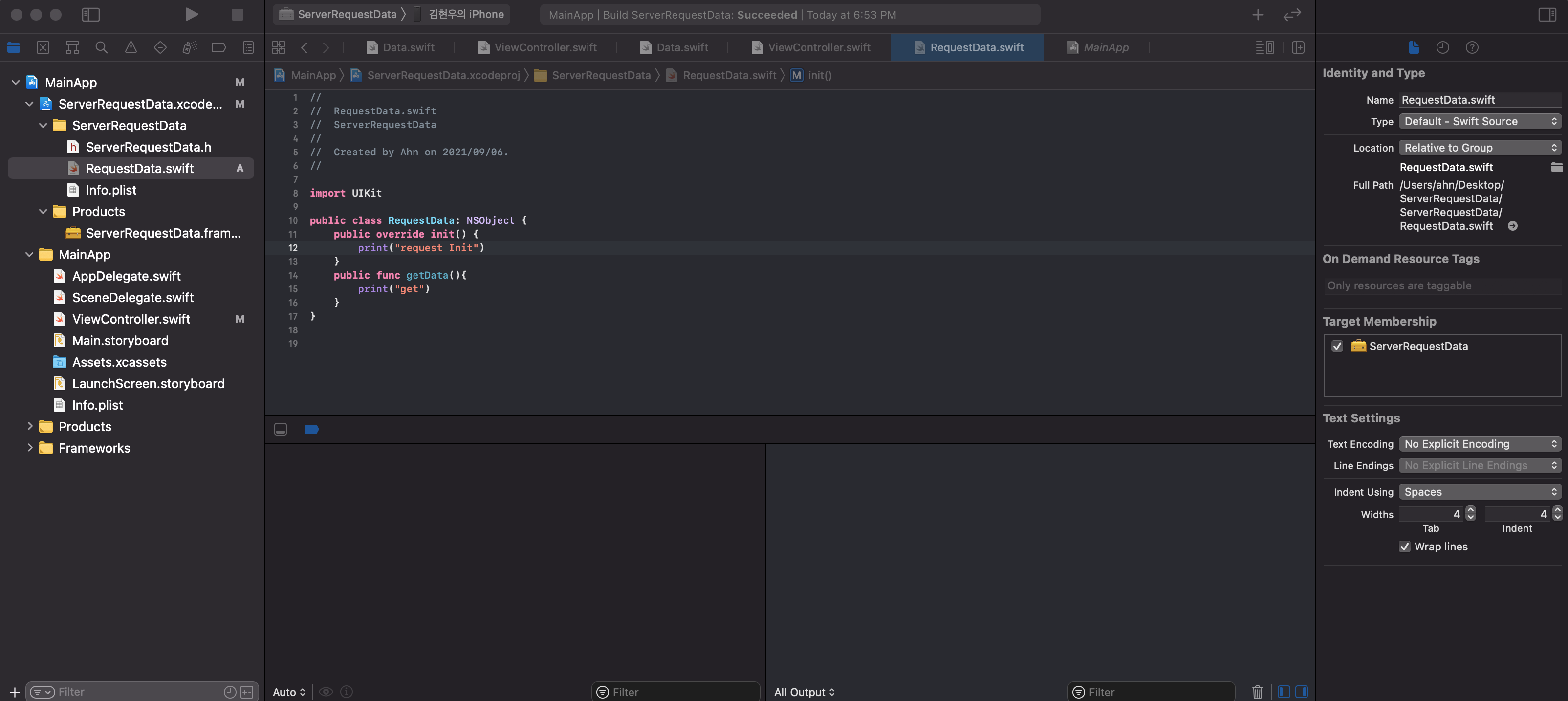
Task: Toggle the left navigator sidebar visibility
Action: pyautogui.click(x=91, y=14)
